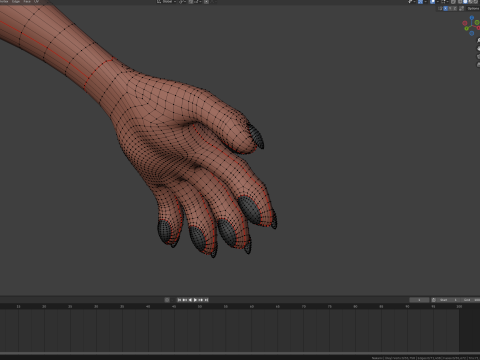The height and width of the screenshot is (360, 480).
Task: Click the blue Z axis on navigation gizmo
Action: [x=472, y=17]
